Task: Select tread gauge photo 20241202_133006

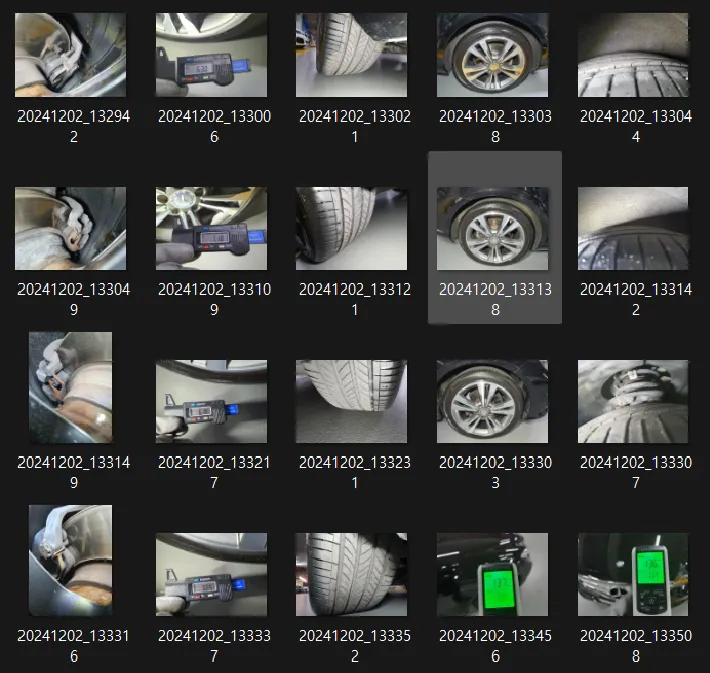Action: coord(211,55)
